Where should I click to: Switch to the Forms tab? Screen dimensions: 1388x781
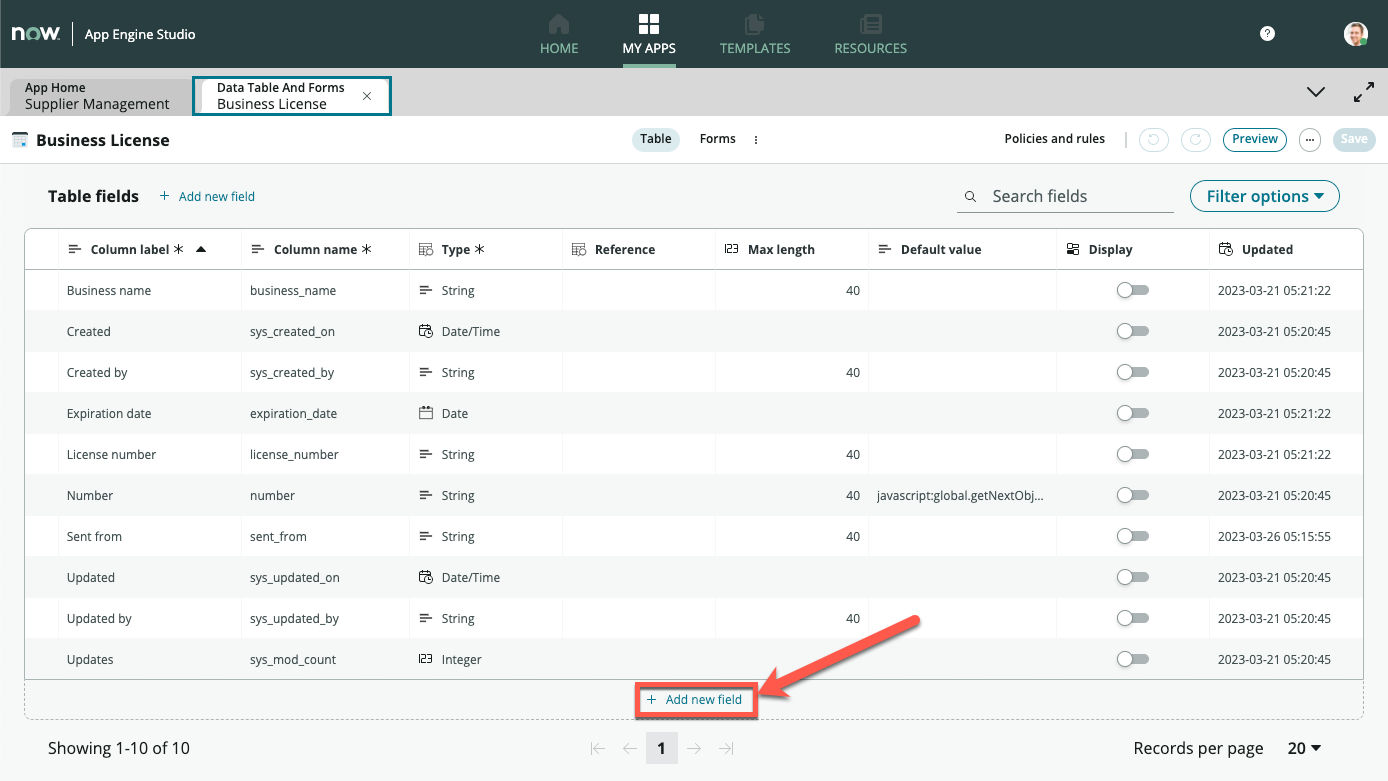pos(717,139)
